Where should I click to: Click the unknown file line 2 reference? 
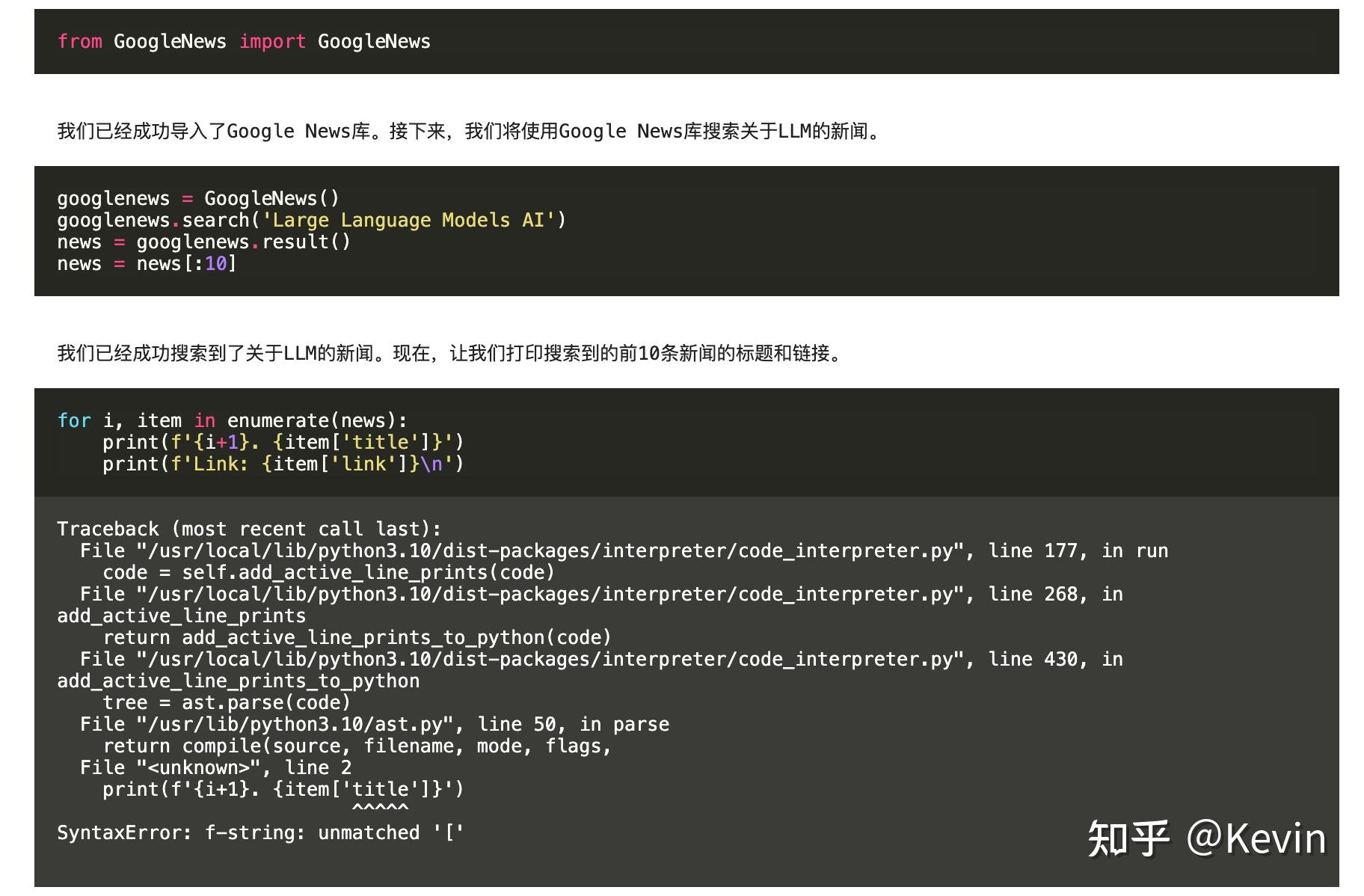(x=213, y=767)
